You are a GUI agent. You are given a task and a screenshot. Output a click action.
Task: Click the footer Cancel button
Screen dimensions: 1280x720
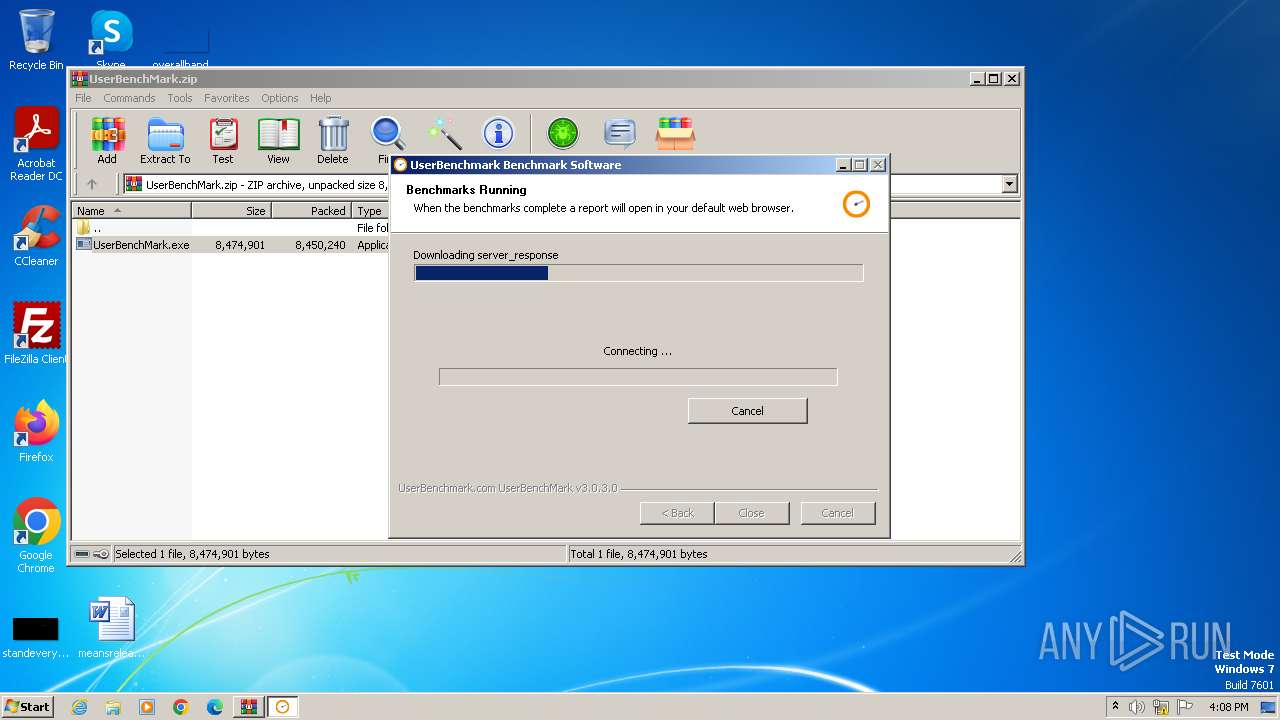[x=837, y=513]
